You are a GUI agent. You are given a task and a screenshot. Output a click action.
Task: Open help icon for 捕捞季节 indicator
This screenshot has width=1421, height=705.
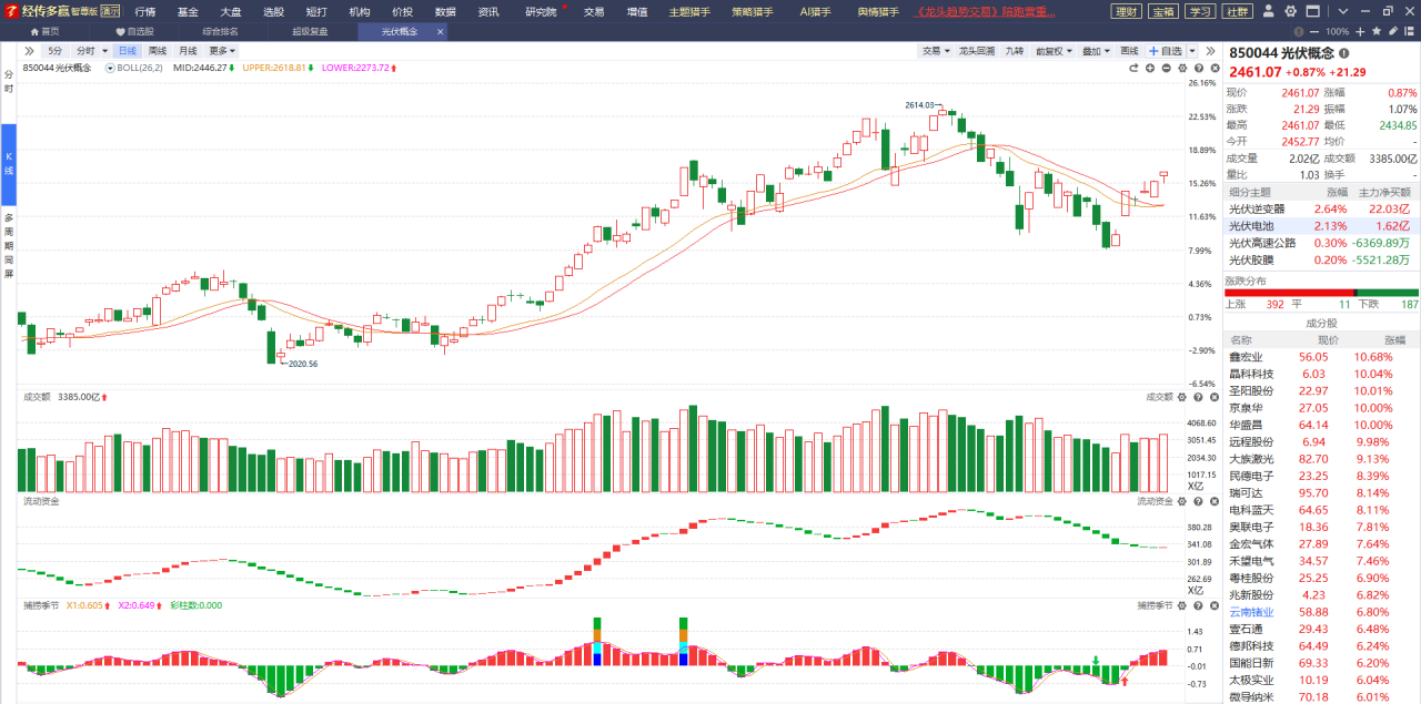click(x=1198, y=605)
